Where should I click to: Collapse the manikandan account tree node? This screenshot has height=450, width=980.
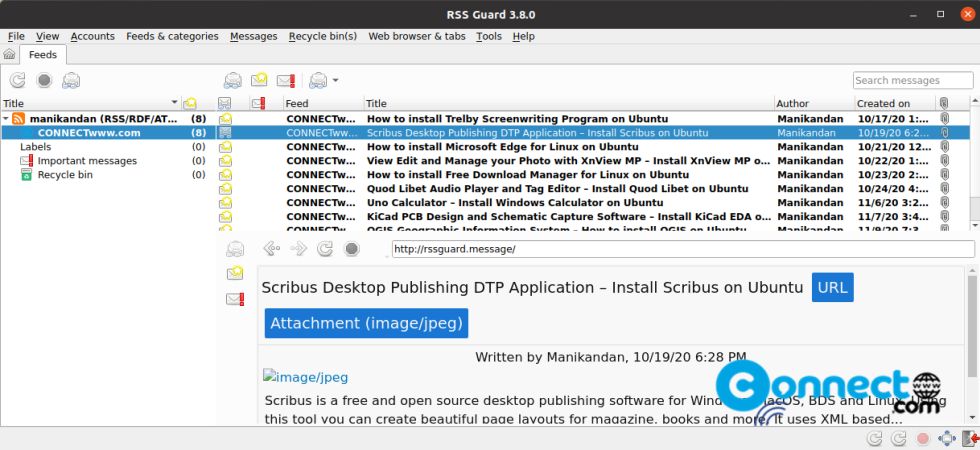tap(6, 119)
